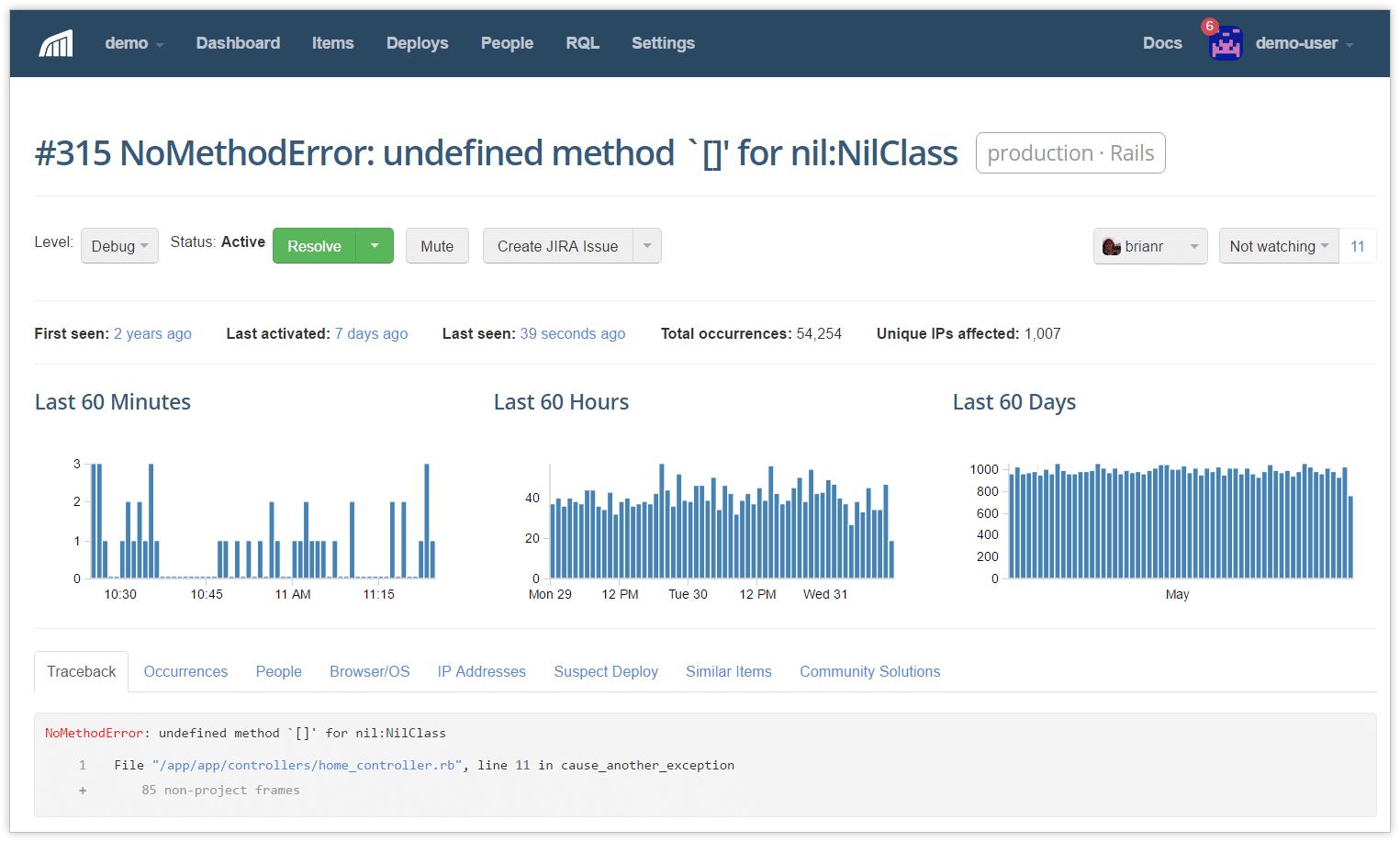1400x842 pixels.
Task: Click the demo-user avatar icon
Action: pyautogui.click(x=1226, y=44)
